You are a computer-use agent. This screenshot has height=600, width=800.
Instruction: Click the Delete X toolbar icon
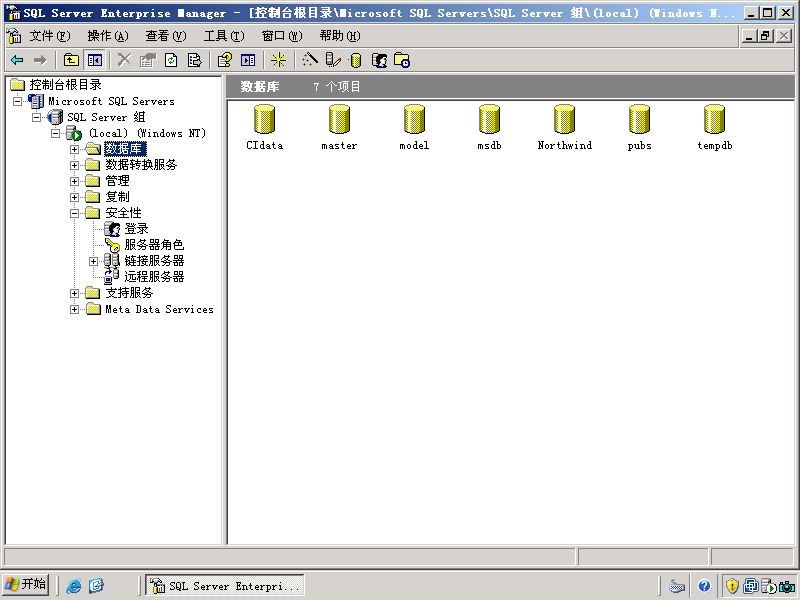tap(124, 60)
